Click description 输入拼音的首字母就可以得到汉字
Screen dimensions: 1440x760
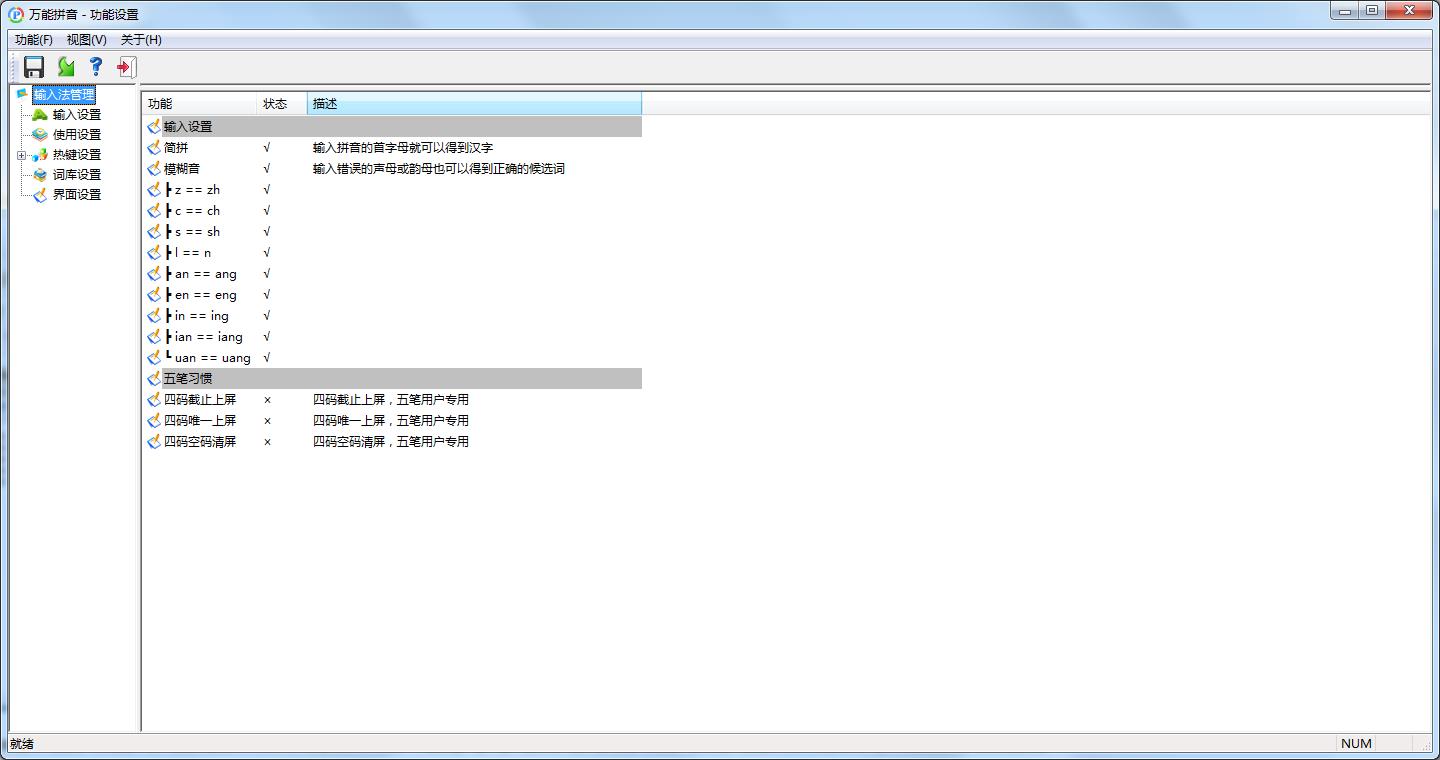403,148
